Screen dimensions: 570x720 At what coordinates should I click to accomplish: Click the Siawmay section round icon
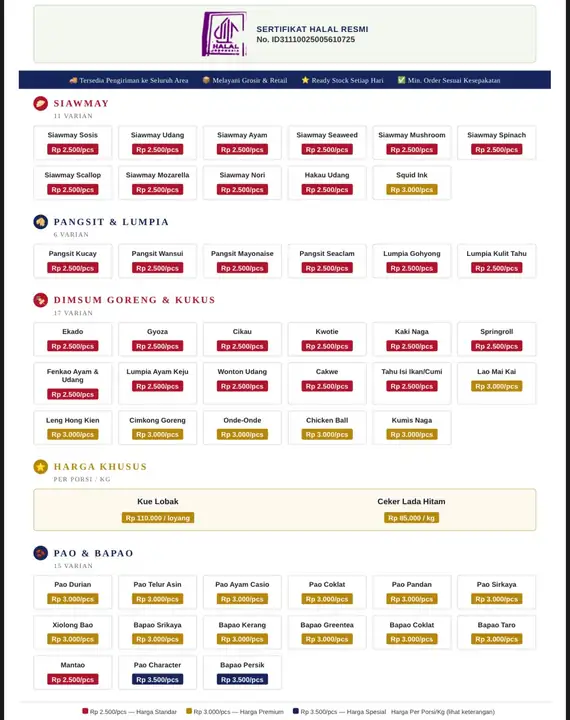click(40, 103)
